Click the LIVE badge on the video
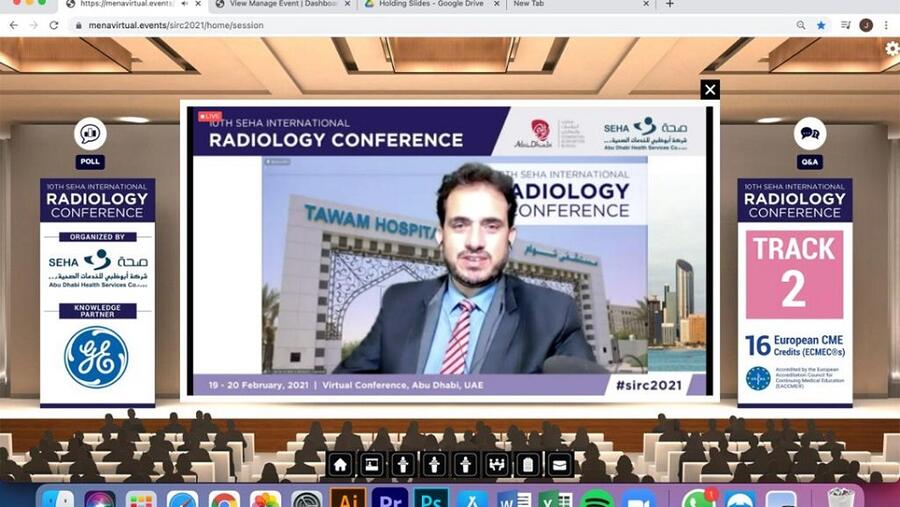This screenshot has width=900, height=507. pyautogui.click(x=210, y=116)
